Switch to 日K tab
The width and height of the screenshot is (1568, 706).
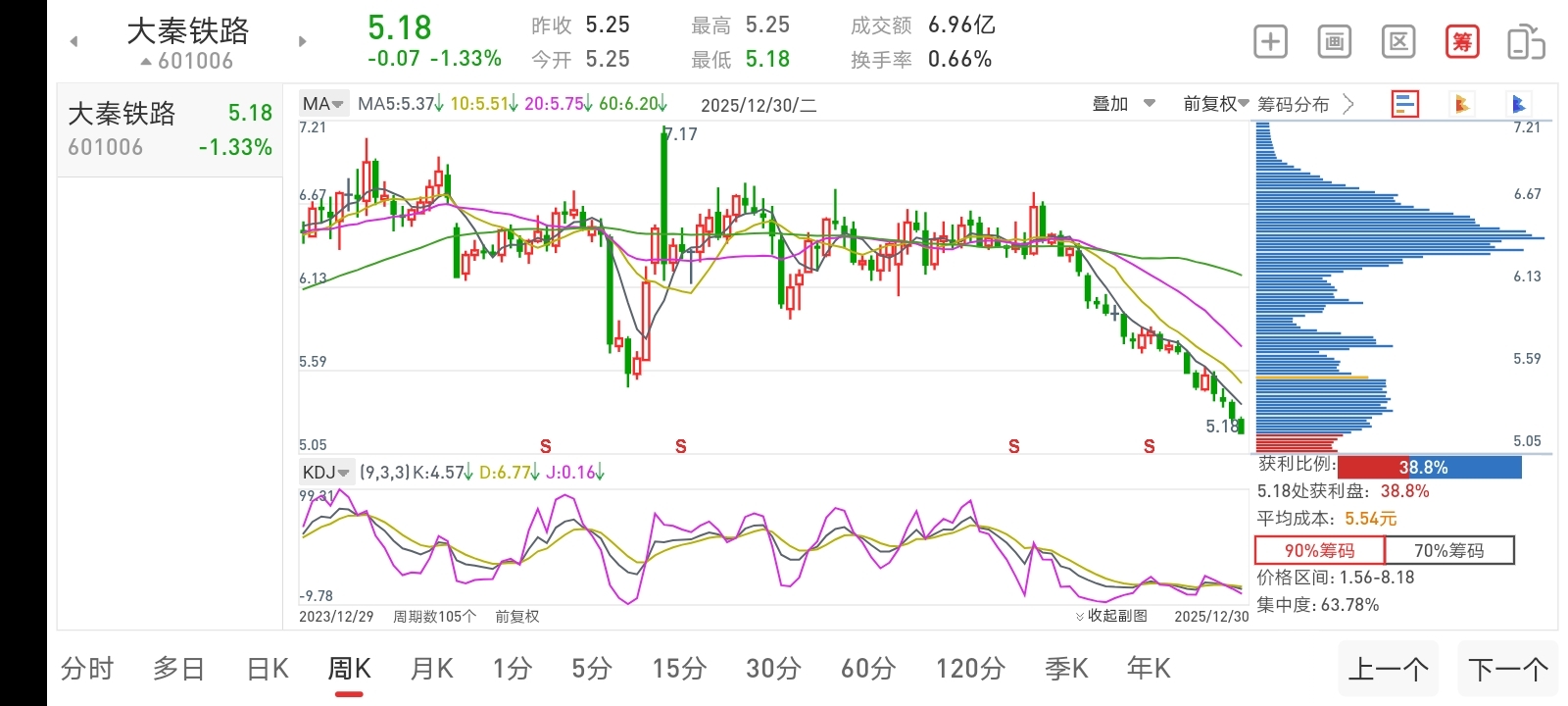pyautogui.click(x=268, y=669)
